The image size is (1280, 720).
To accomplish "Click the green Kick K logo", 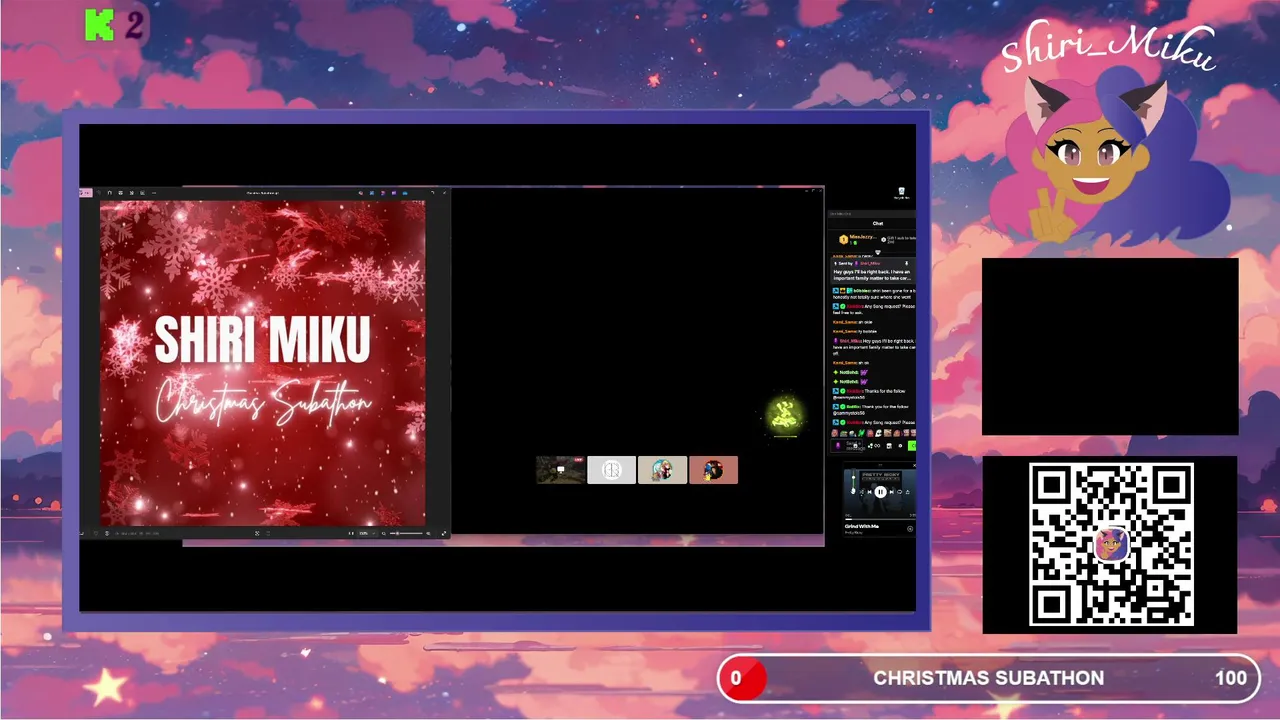I will [x=99, y=25].
